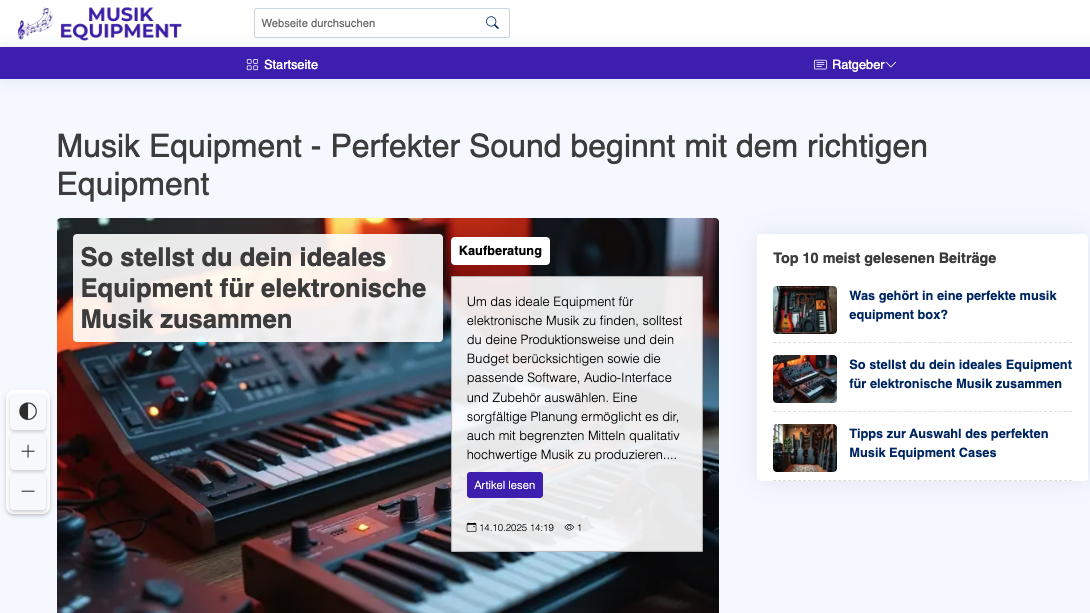Image resolution: width=1090 pixels, height=613 pixels.
Task: Open the Kaufberatung category label
Action: pos(500,251)
